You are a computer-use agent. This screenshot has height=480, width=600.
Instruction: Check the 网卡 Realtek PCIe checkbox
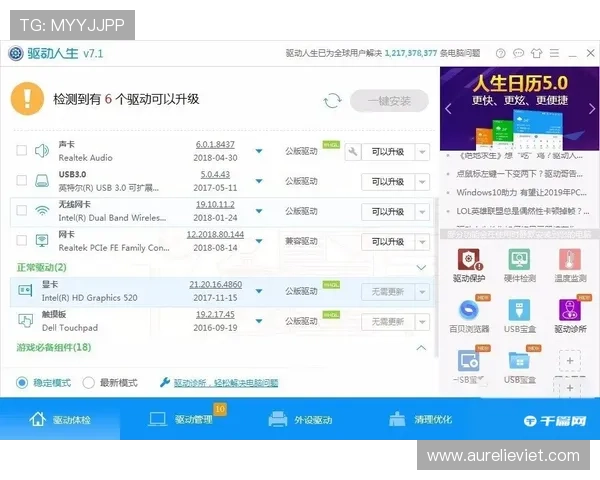(22, 240)
